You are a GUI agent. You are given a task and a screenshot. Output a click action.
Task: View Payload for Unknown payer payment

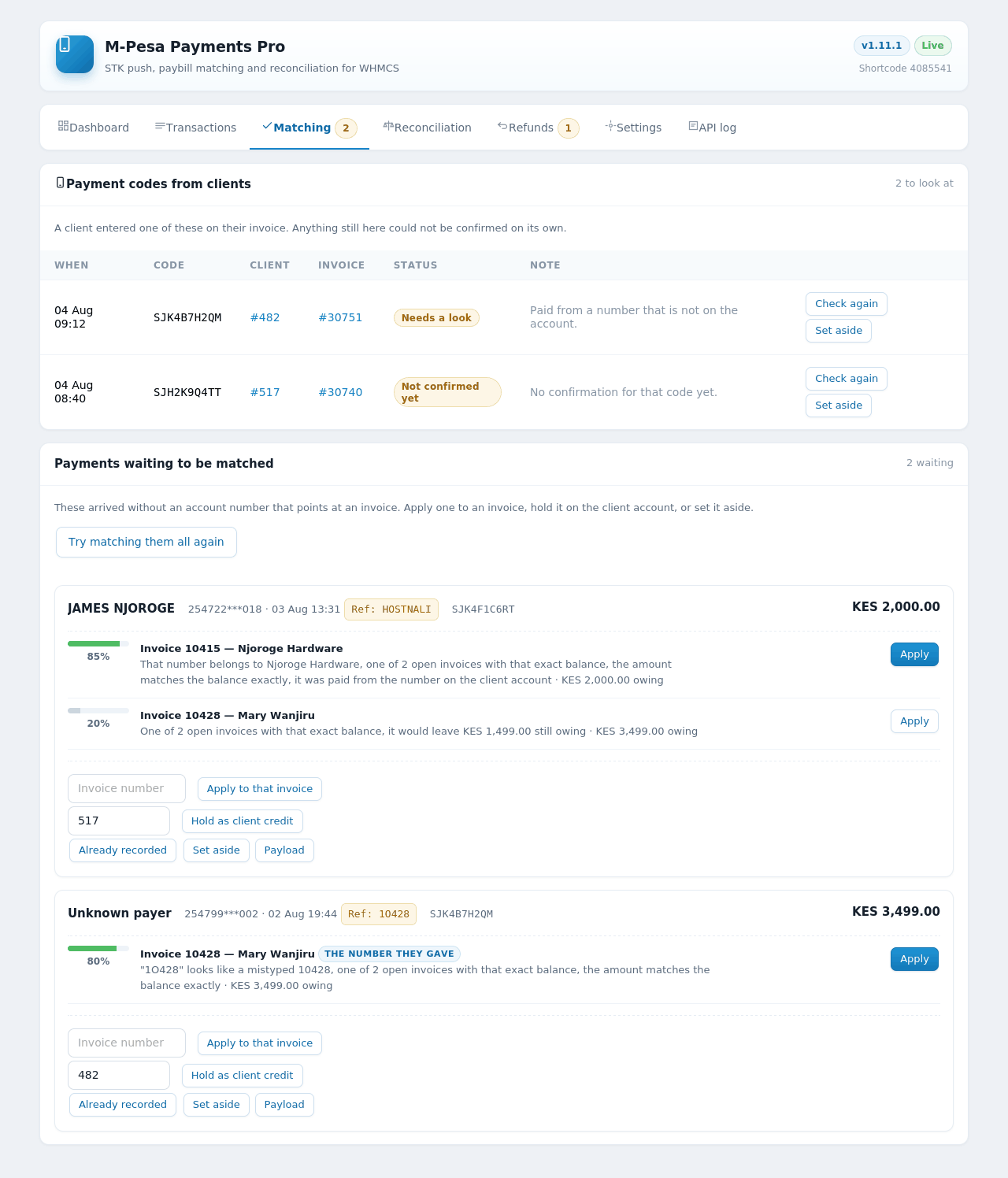[x=284, y=1105]
